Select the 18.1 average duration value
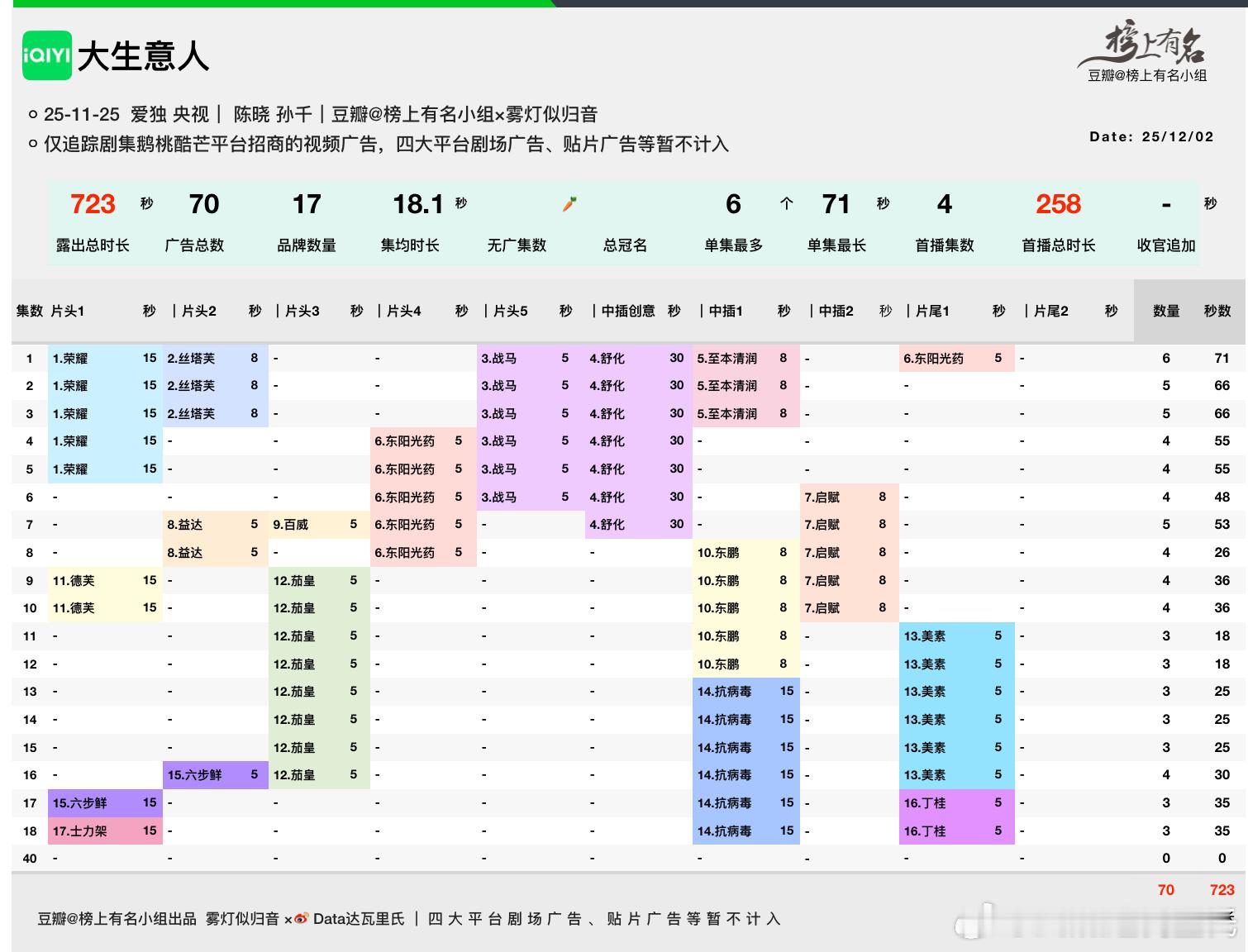Screen dimensions: 1248x952 point(417,204)
